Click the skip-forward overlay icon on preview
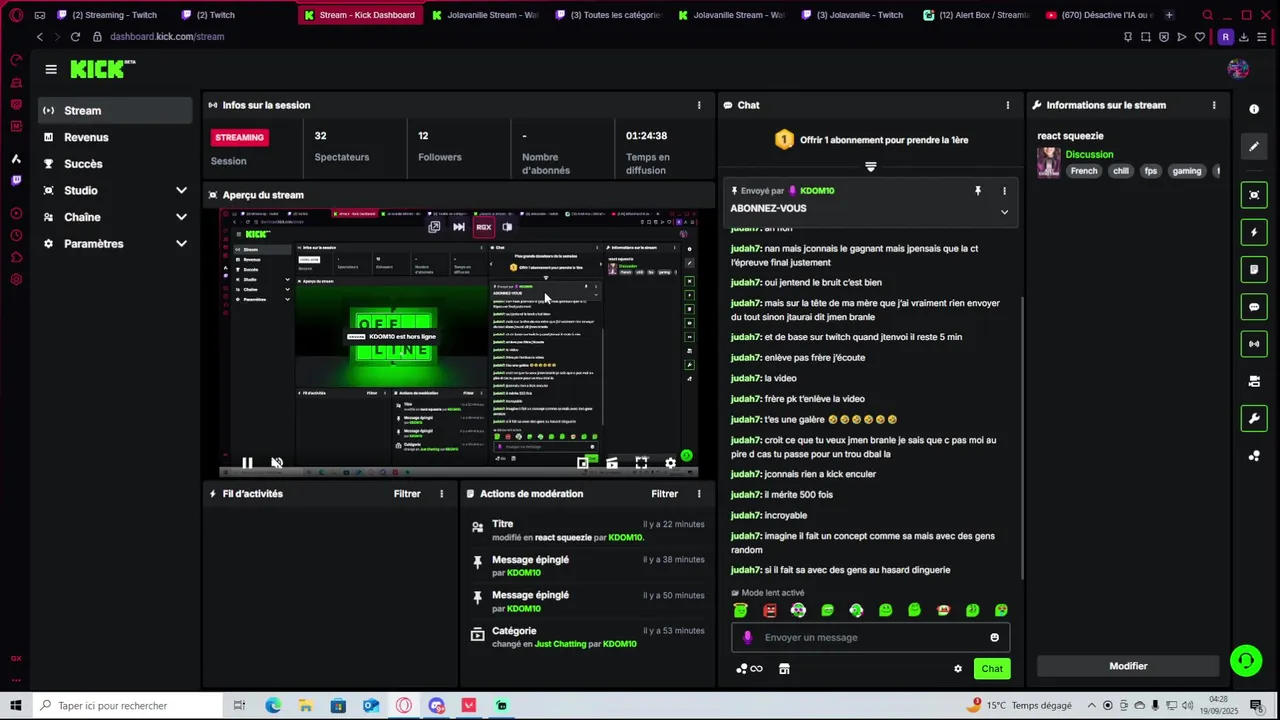Screen dimensions: 1280x720 tap(459, 227)
